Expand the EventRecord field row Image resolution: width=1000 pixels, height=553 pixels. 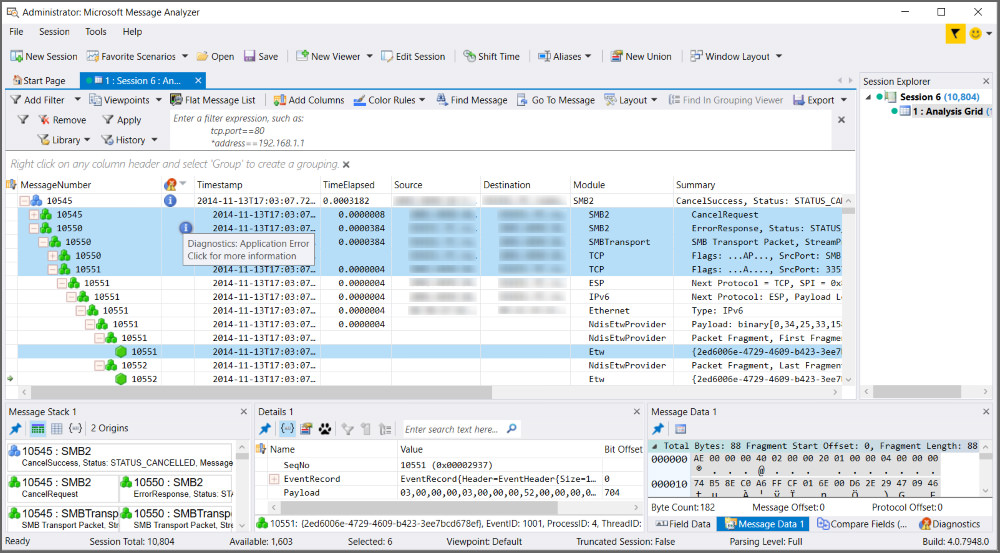(274, 479)
